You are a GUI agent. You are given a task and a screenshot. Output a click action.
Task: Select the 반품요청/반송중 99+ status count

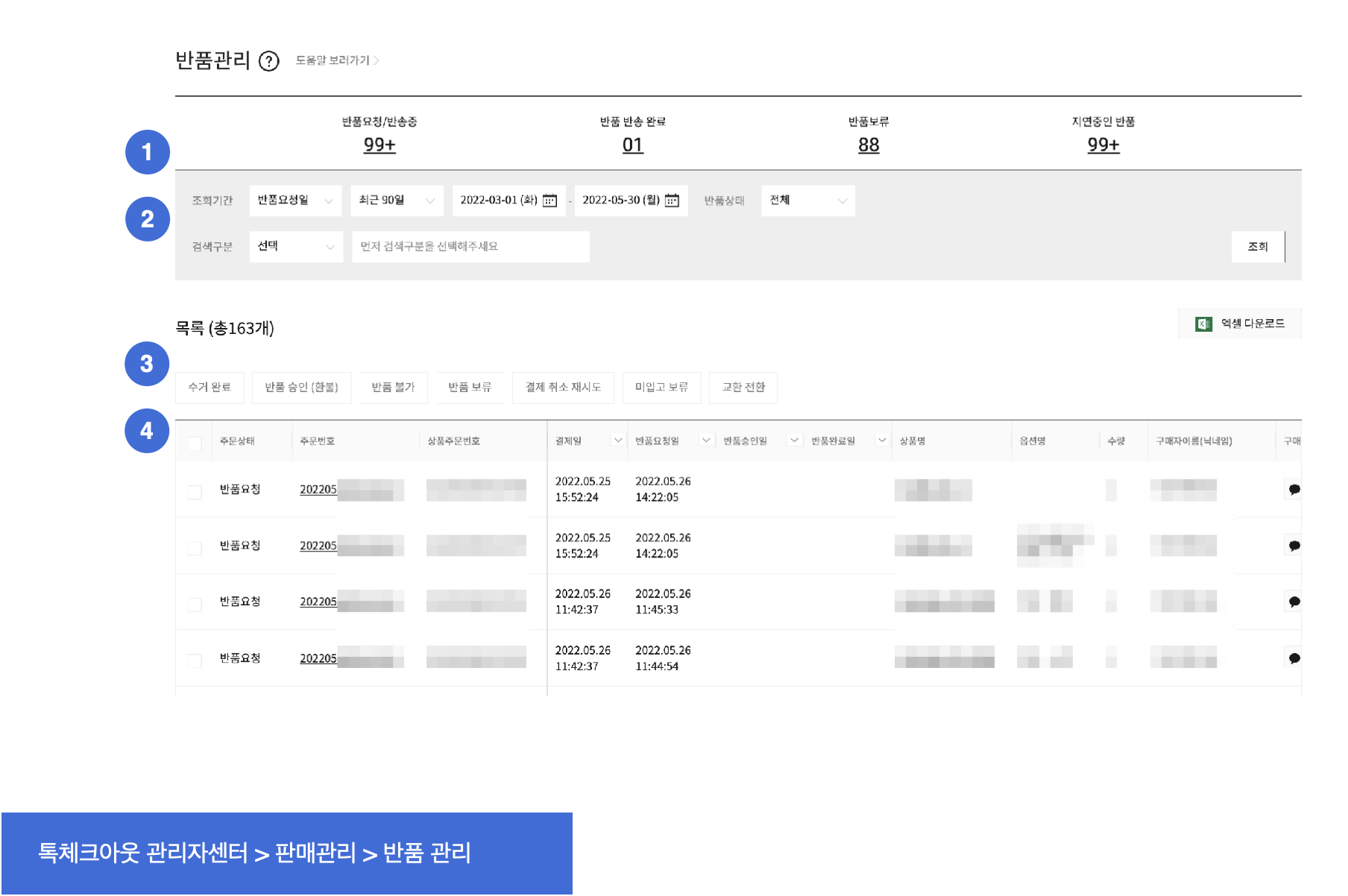[379, 145]
